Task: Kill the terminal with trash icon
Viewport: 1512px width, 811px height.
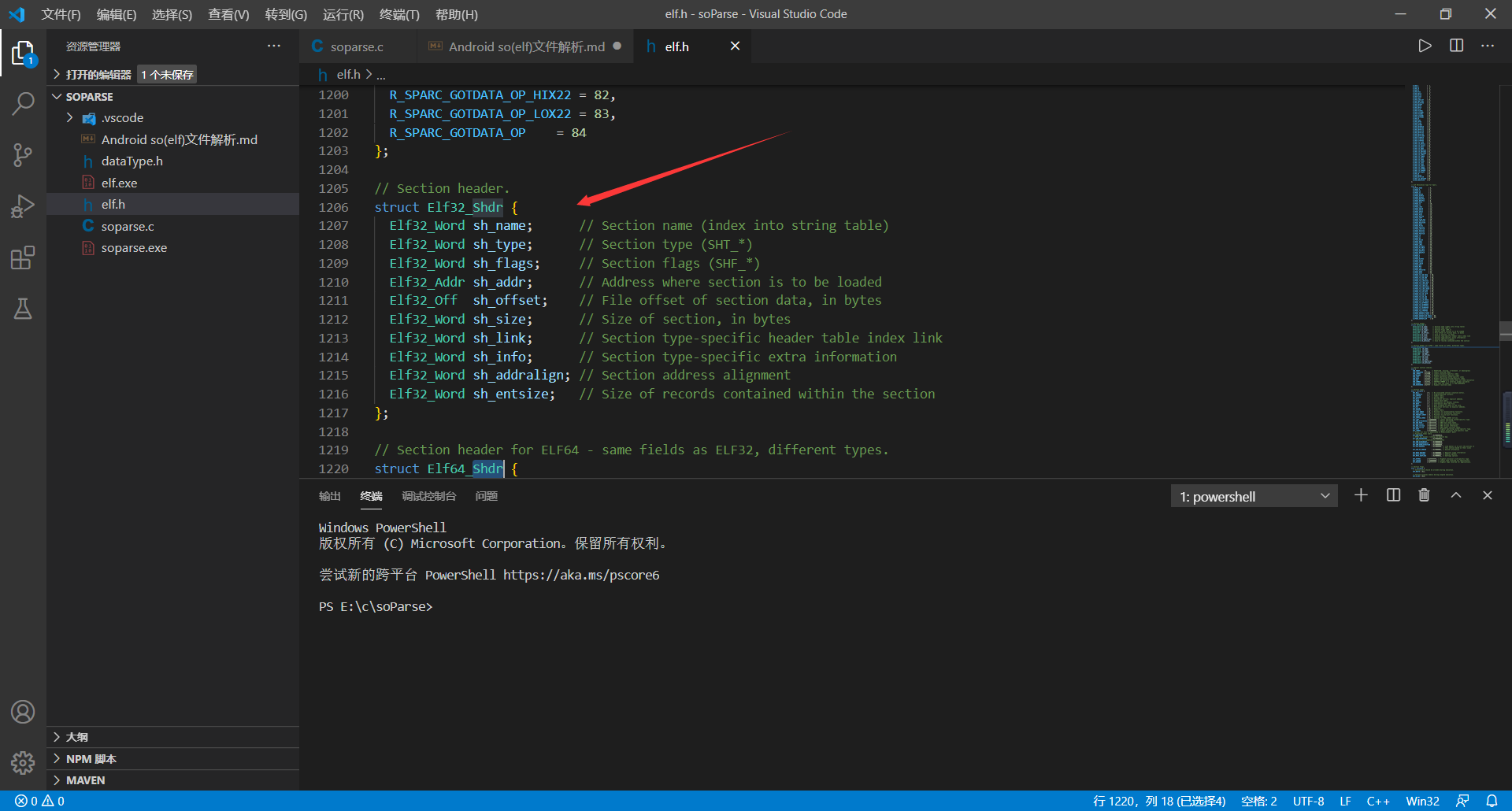Action: [1424, 495]
